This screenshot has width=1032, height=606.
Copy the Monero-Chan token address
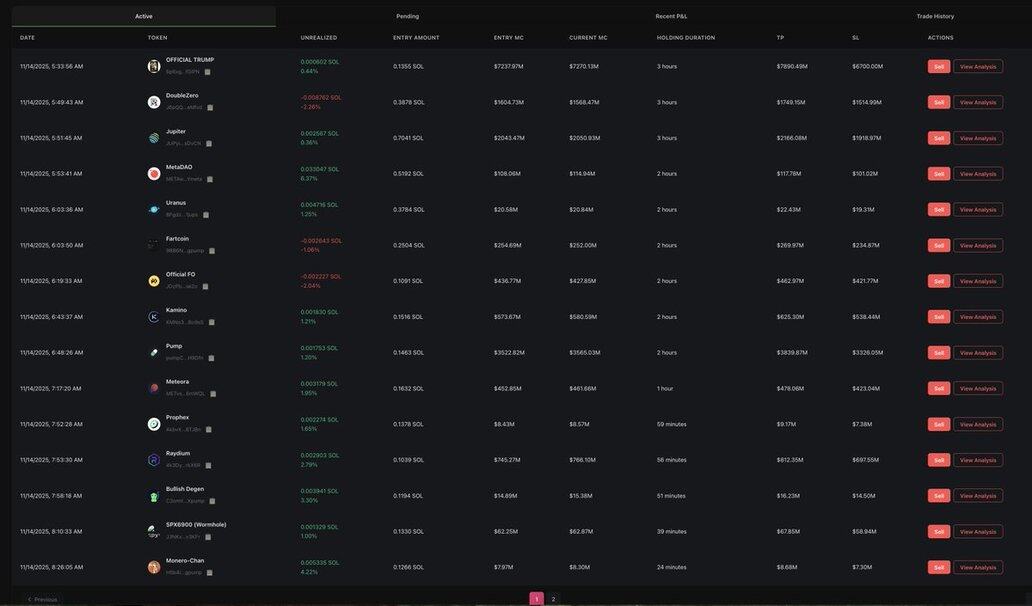[x=209, y=573]
